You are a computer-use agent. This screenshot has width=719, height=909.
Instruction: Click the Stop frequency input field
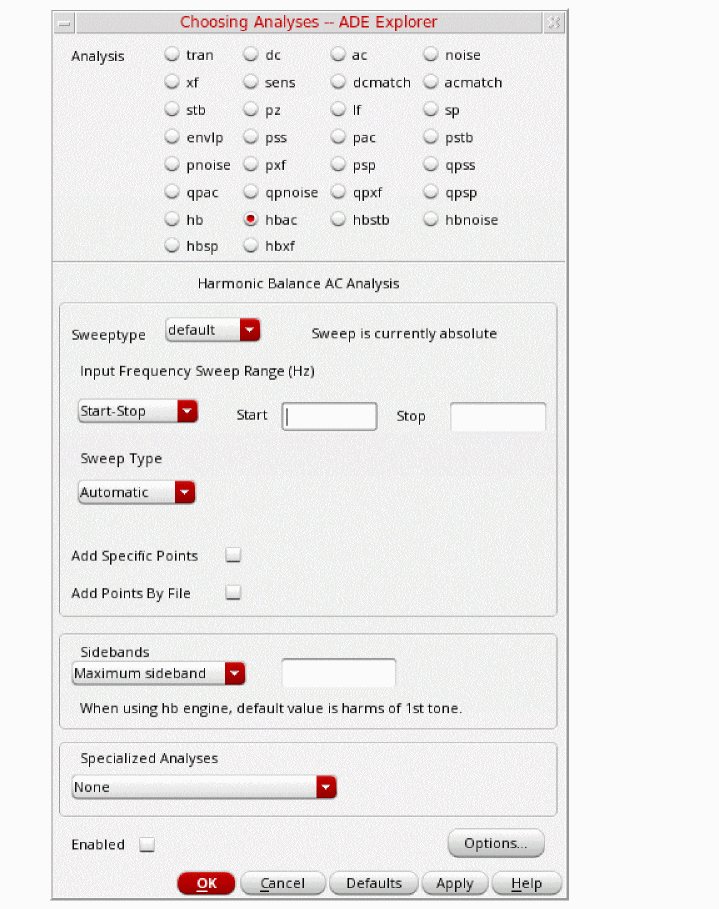pos(498,416)
